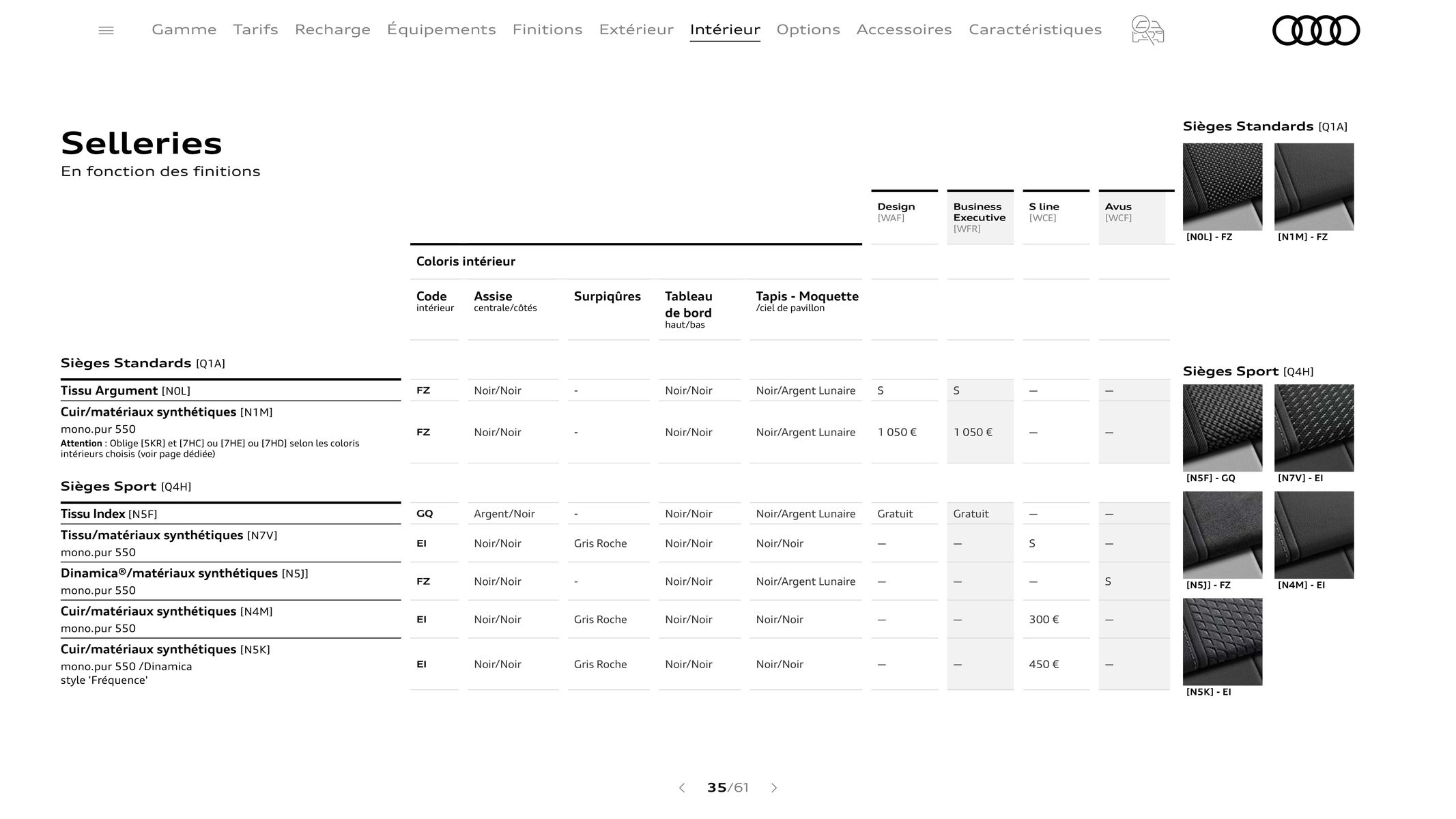View the [N4M] - EI seat swatch
The width and height of the screenshot is (1456, 819).
pos(1314,534)
